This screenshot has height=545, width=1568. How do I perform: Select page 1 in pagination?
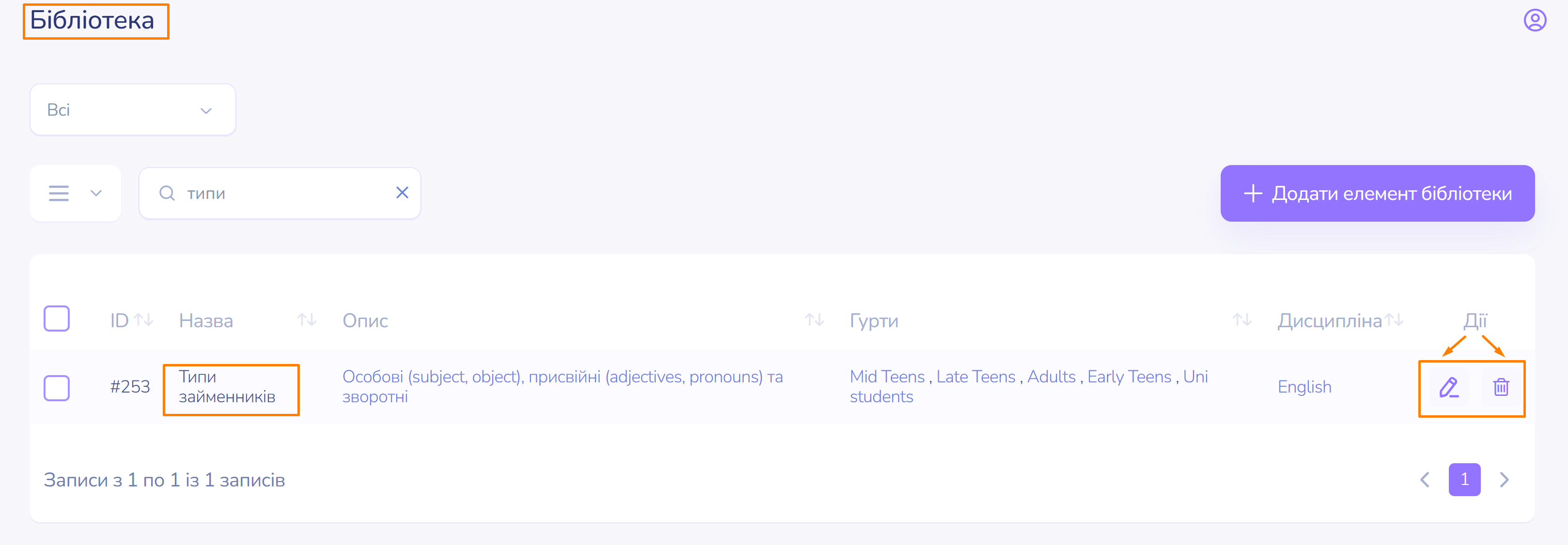[1464, 480]
